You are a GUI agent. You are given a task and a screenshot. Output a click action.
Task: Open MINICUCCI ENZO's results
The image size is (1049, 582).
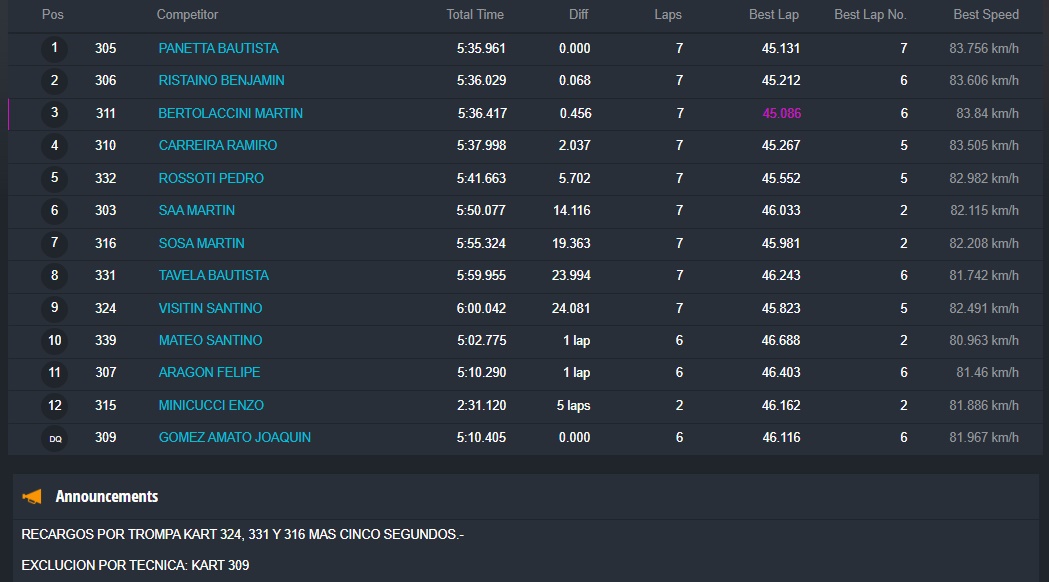click(x=211, y=405)
